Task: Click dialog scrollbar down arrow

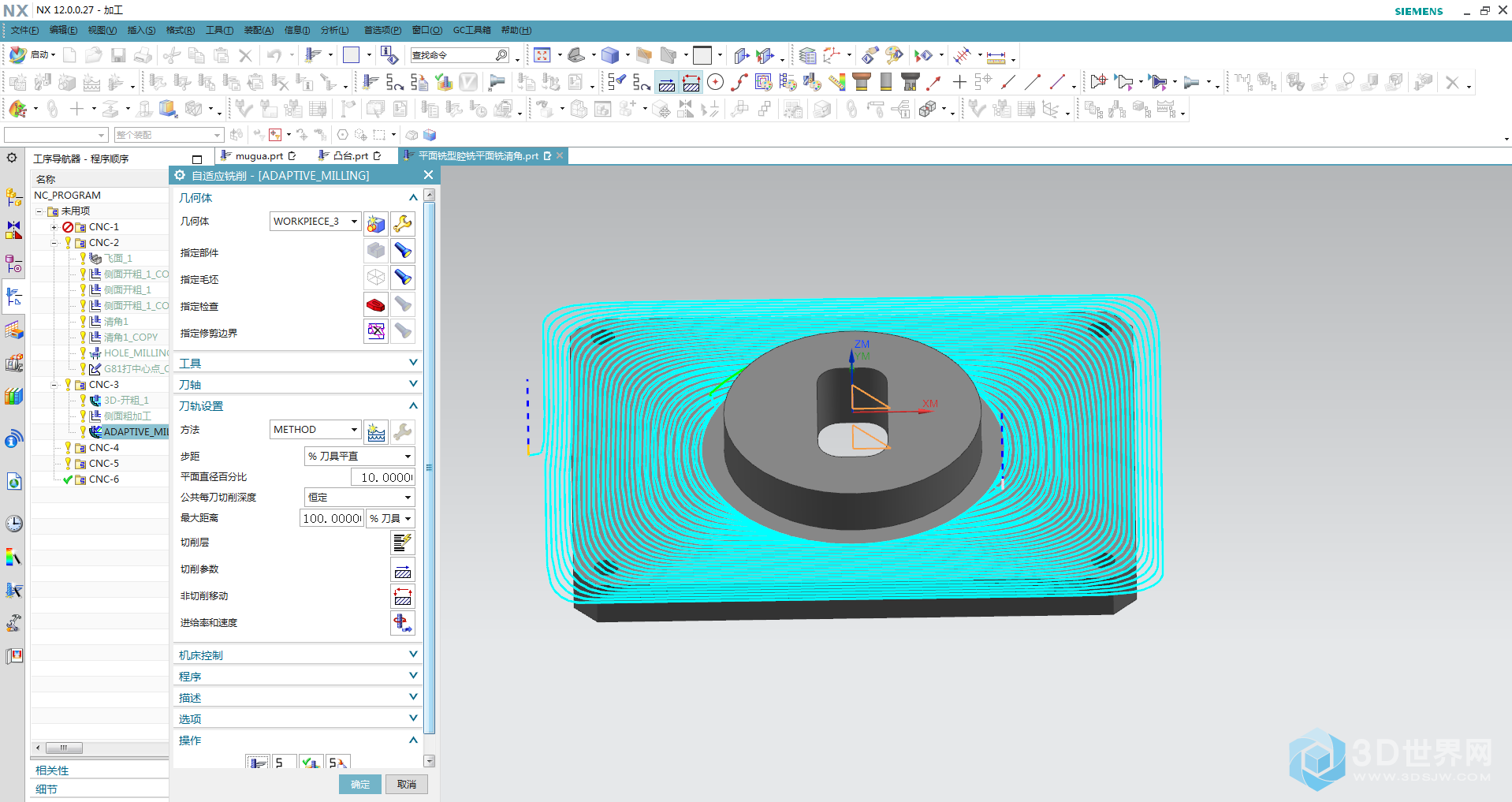Action: (x=430, y=761)
